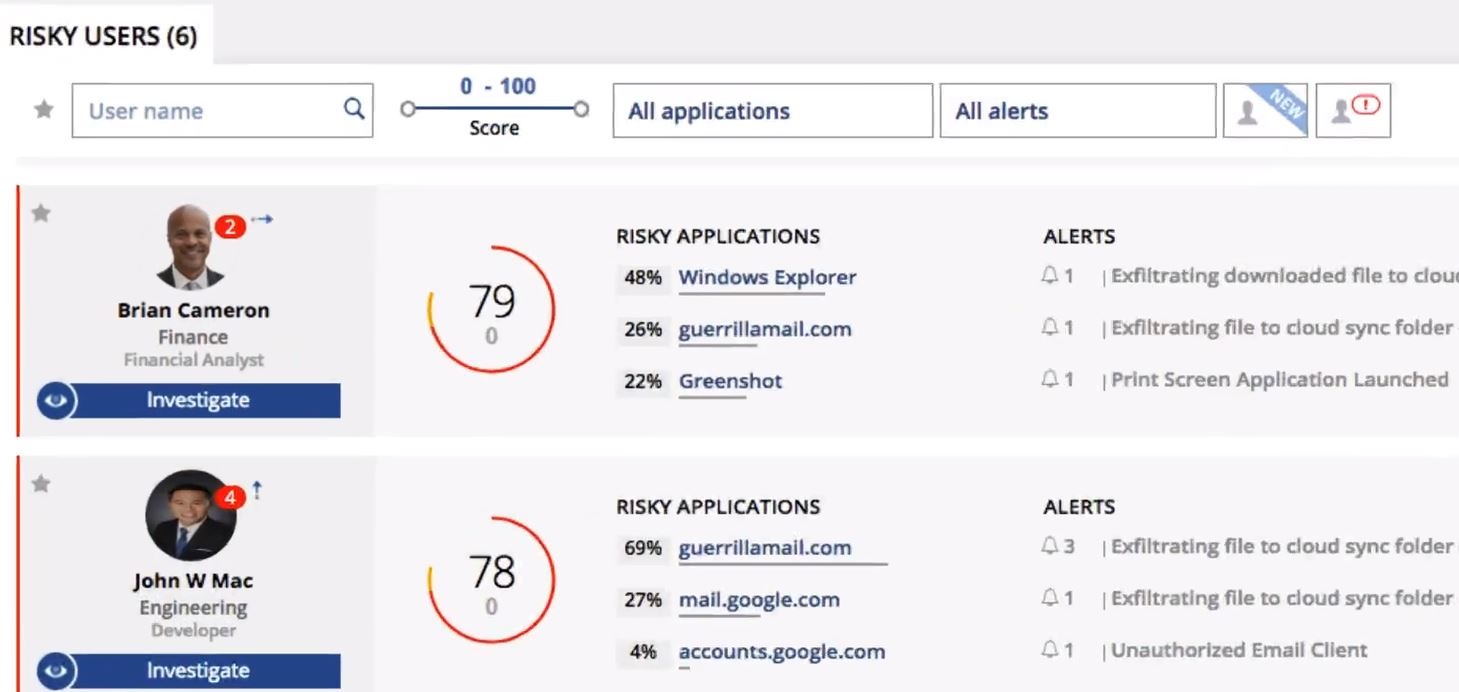Image resolution: width=1459 pixels, height=692 pixels.
Task: Open the All applications dropdown
Action: pos(772,111)
